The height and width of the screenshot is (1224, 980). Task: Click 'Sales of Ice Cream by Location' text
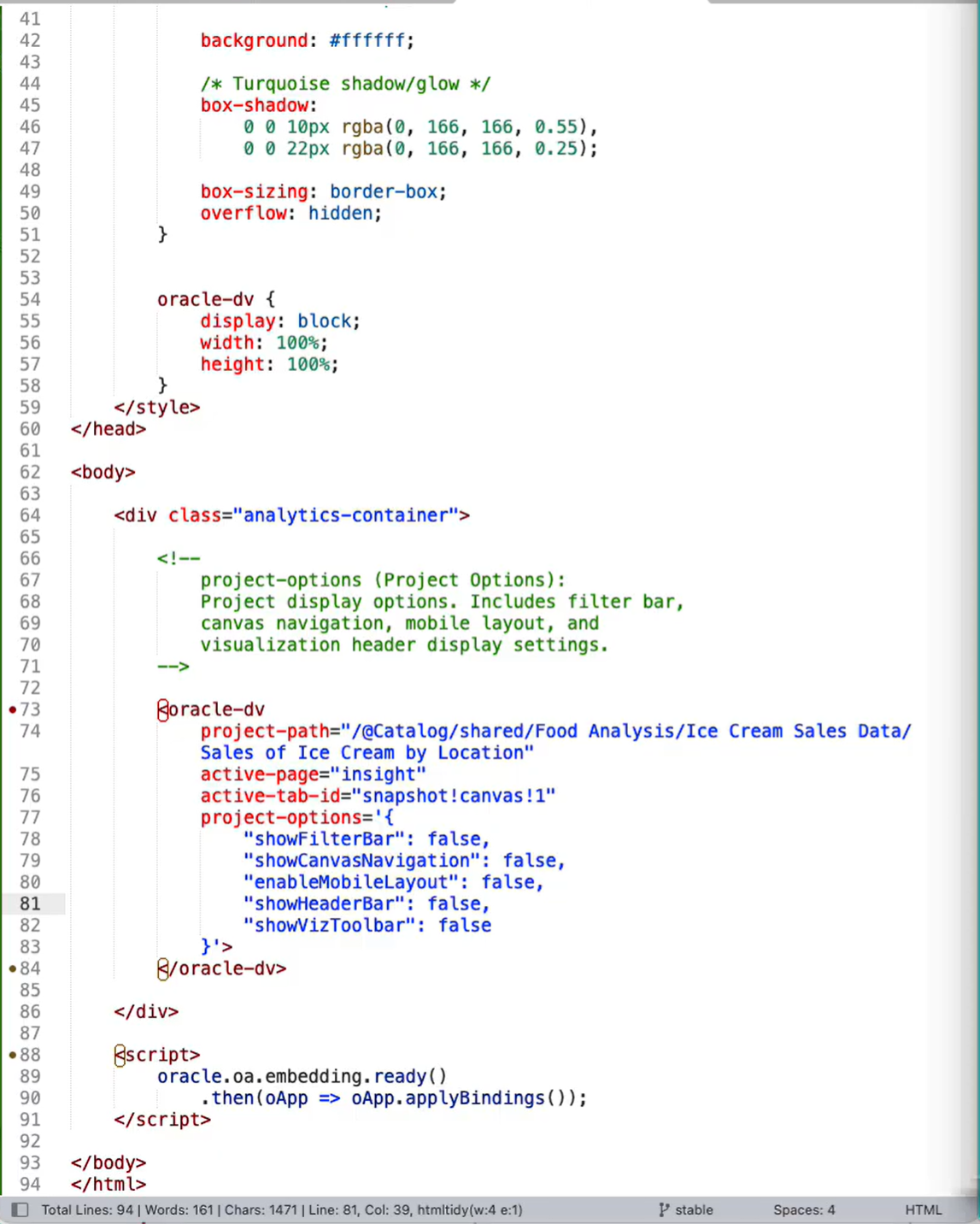[x=361, y=752]
